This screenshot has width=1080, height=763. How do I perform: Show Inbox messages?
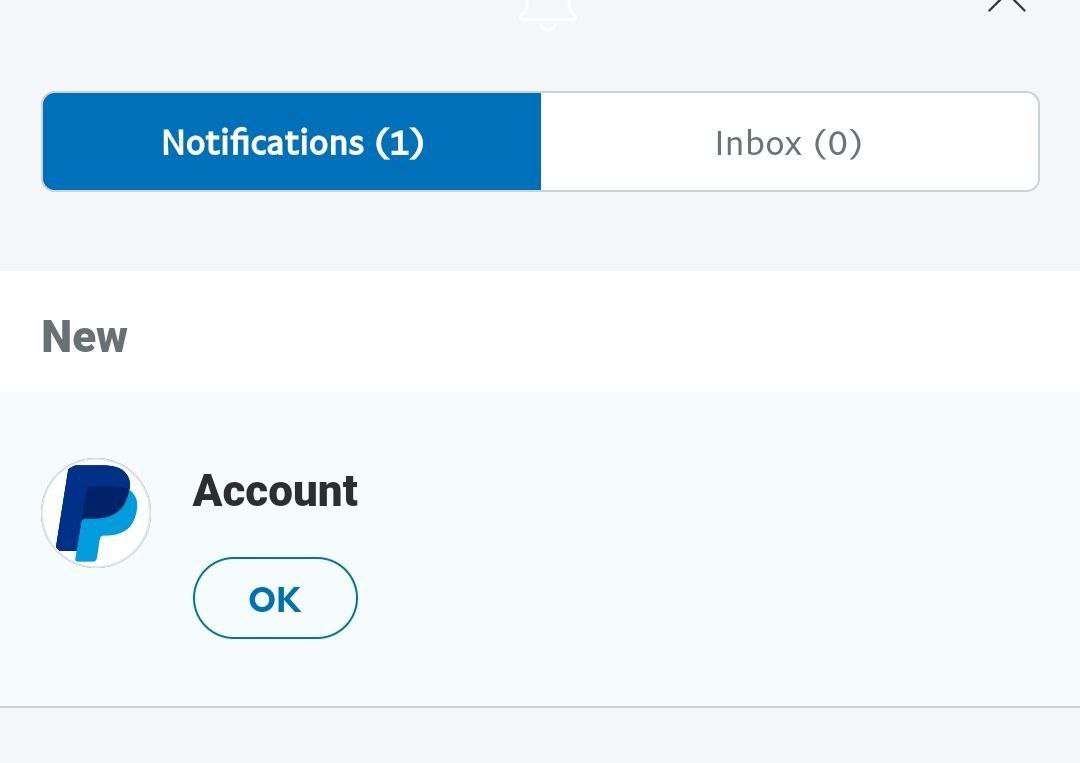tap(789, 142)
